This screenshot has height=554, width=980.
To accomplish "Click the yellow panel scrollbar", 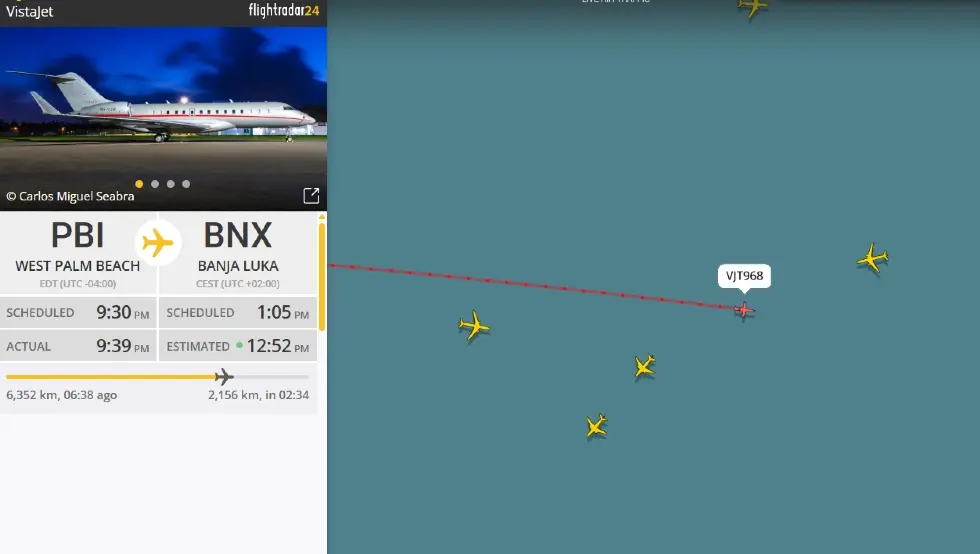I will click(x=322, y=273).
